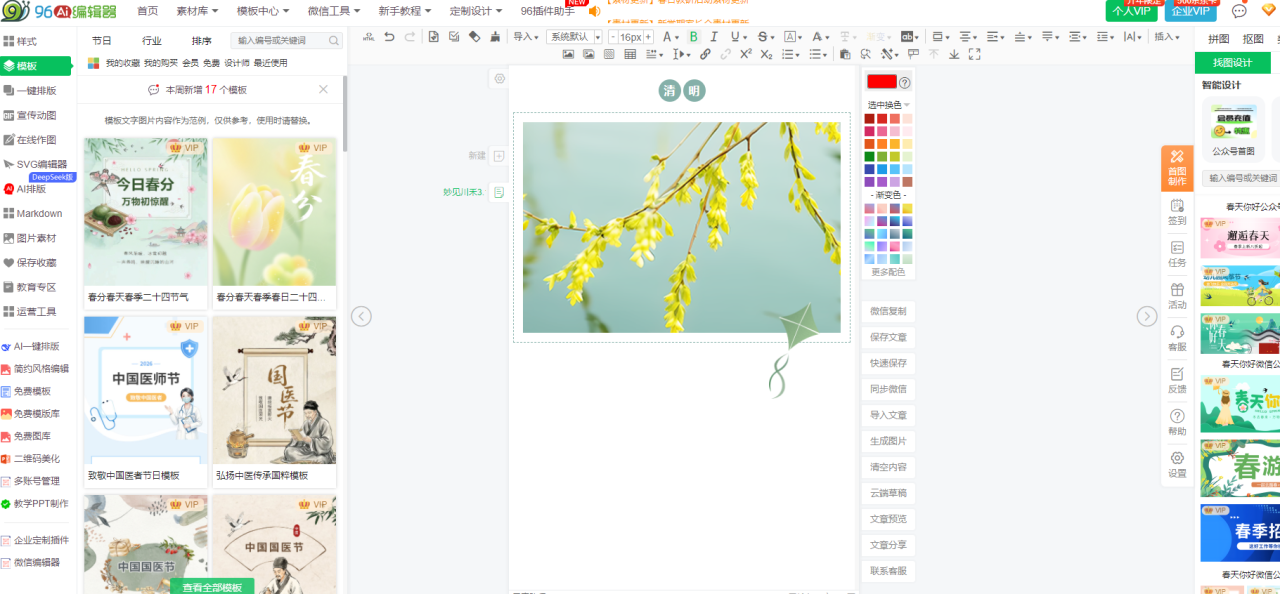Expand the 导入 import dropdown
Viewport: 1280px width, 594px height.
click(x=525, y=37)
